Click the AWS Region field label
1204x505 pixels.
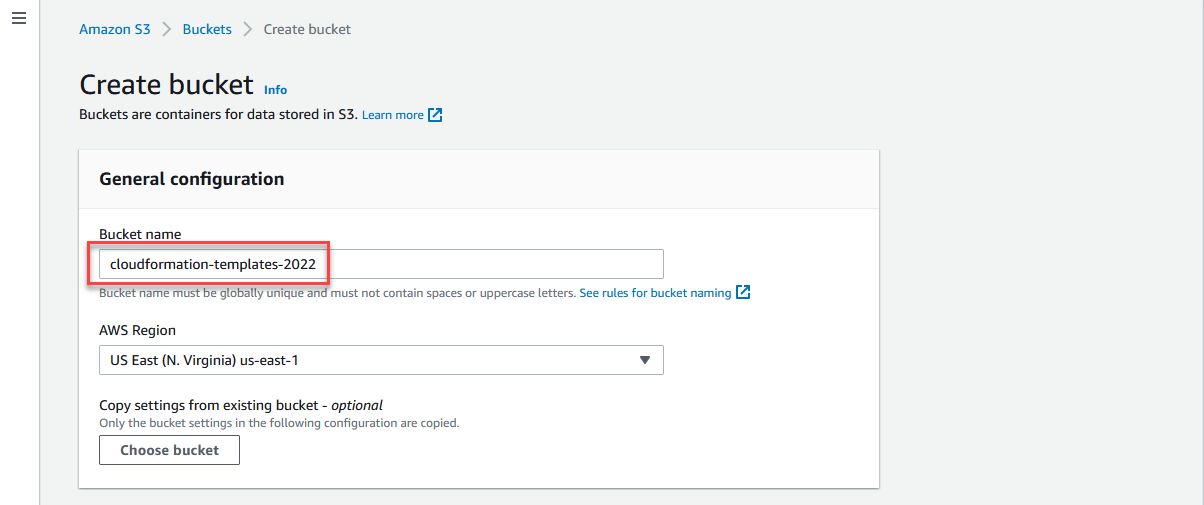click(138, 330)
